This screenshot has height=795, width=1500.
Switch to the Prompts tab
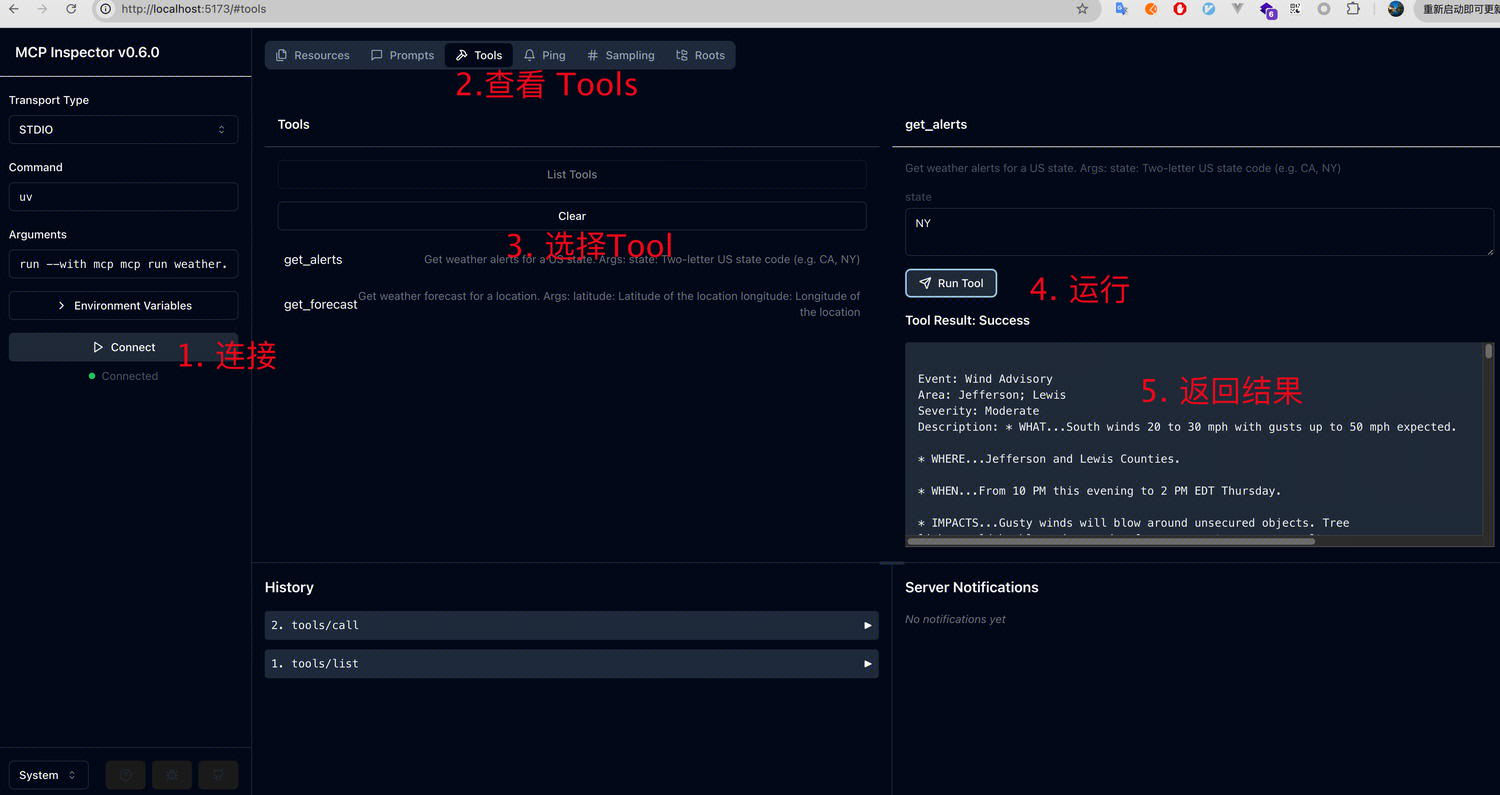(403, 55)
